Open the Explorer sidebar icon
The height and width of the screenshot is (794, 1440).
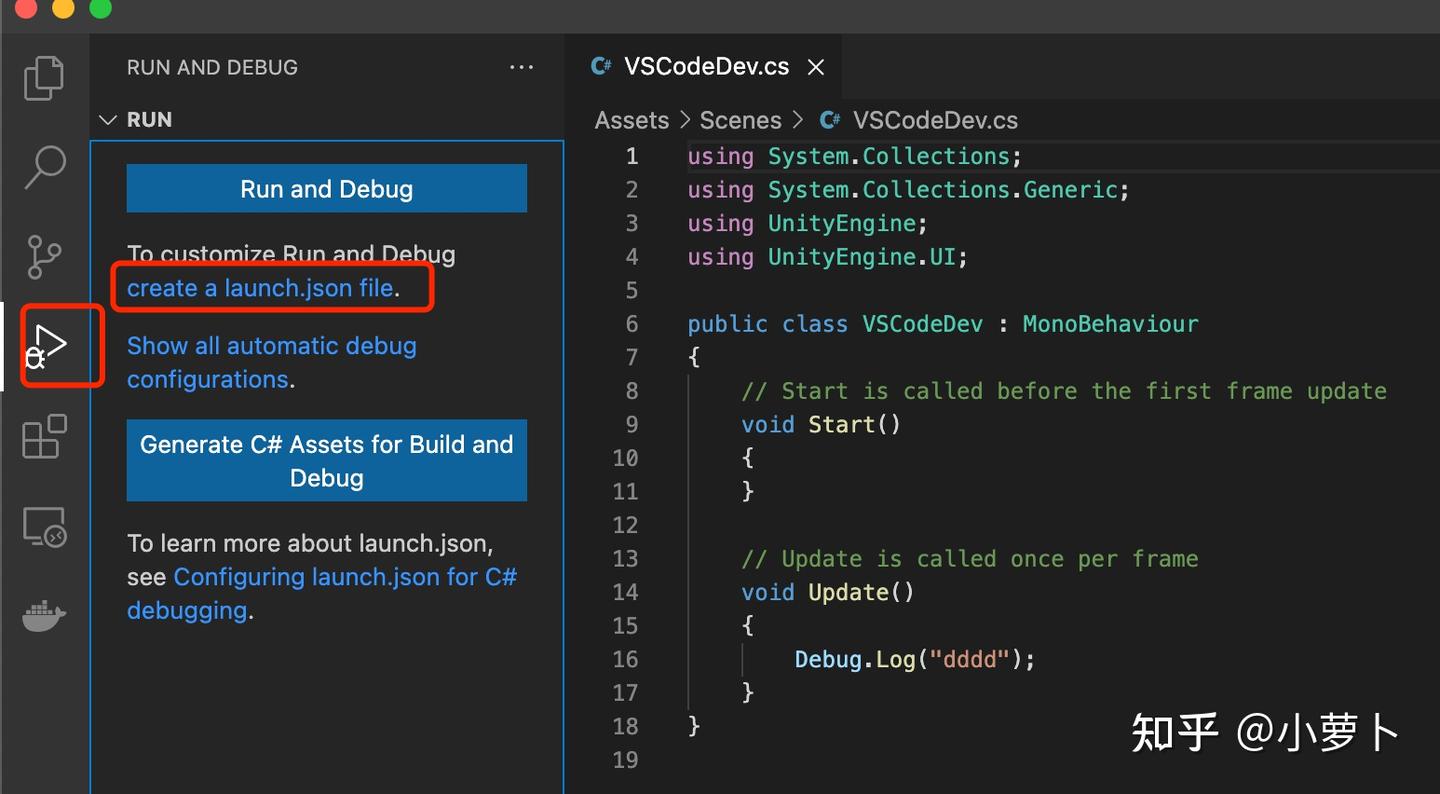[x=44, y=78]
